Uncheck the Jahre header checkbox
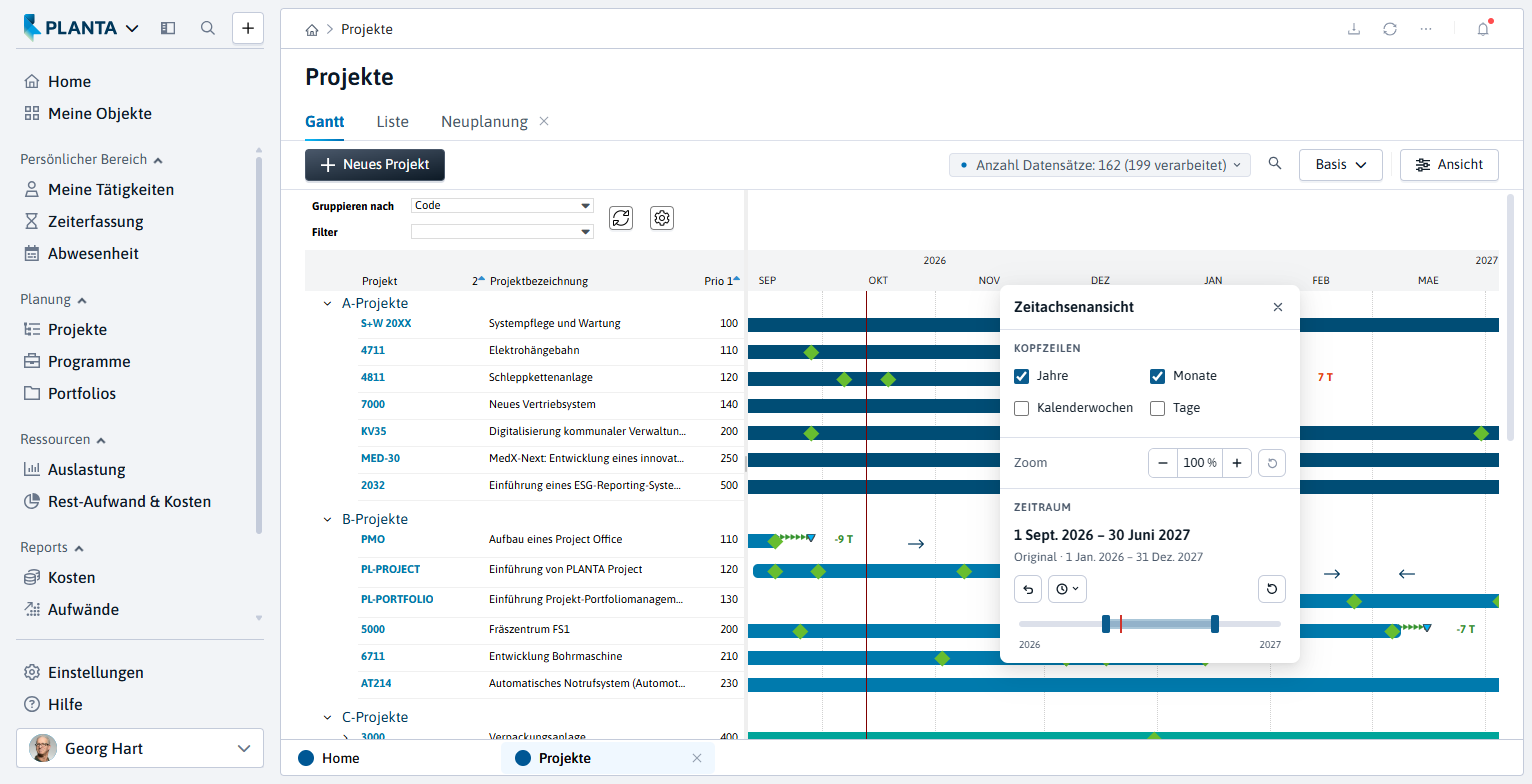 click(1021, 376)
